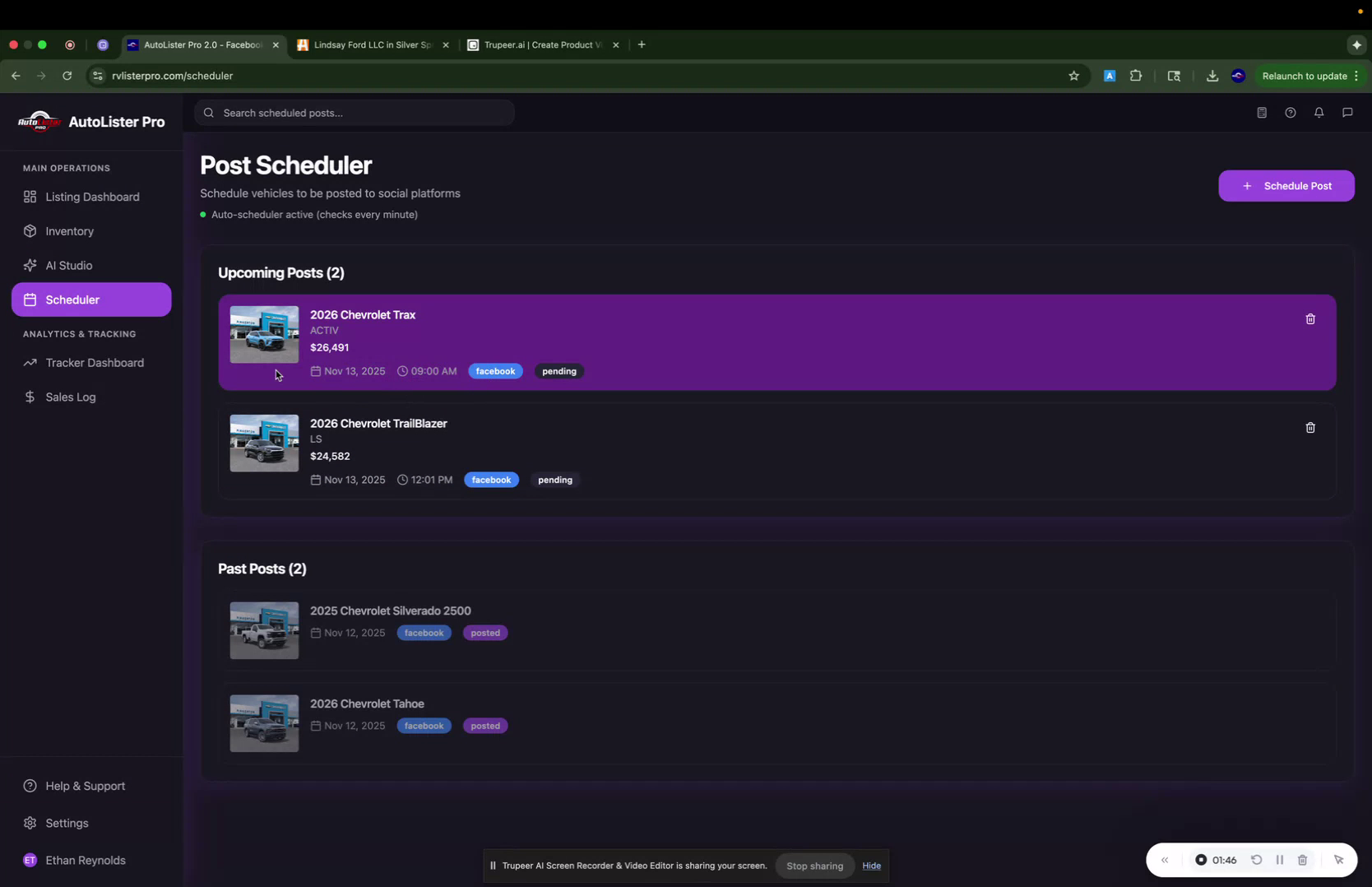
Task: Select the Inventory section in the sidebar
Action: (x=69, y=231)
